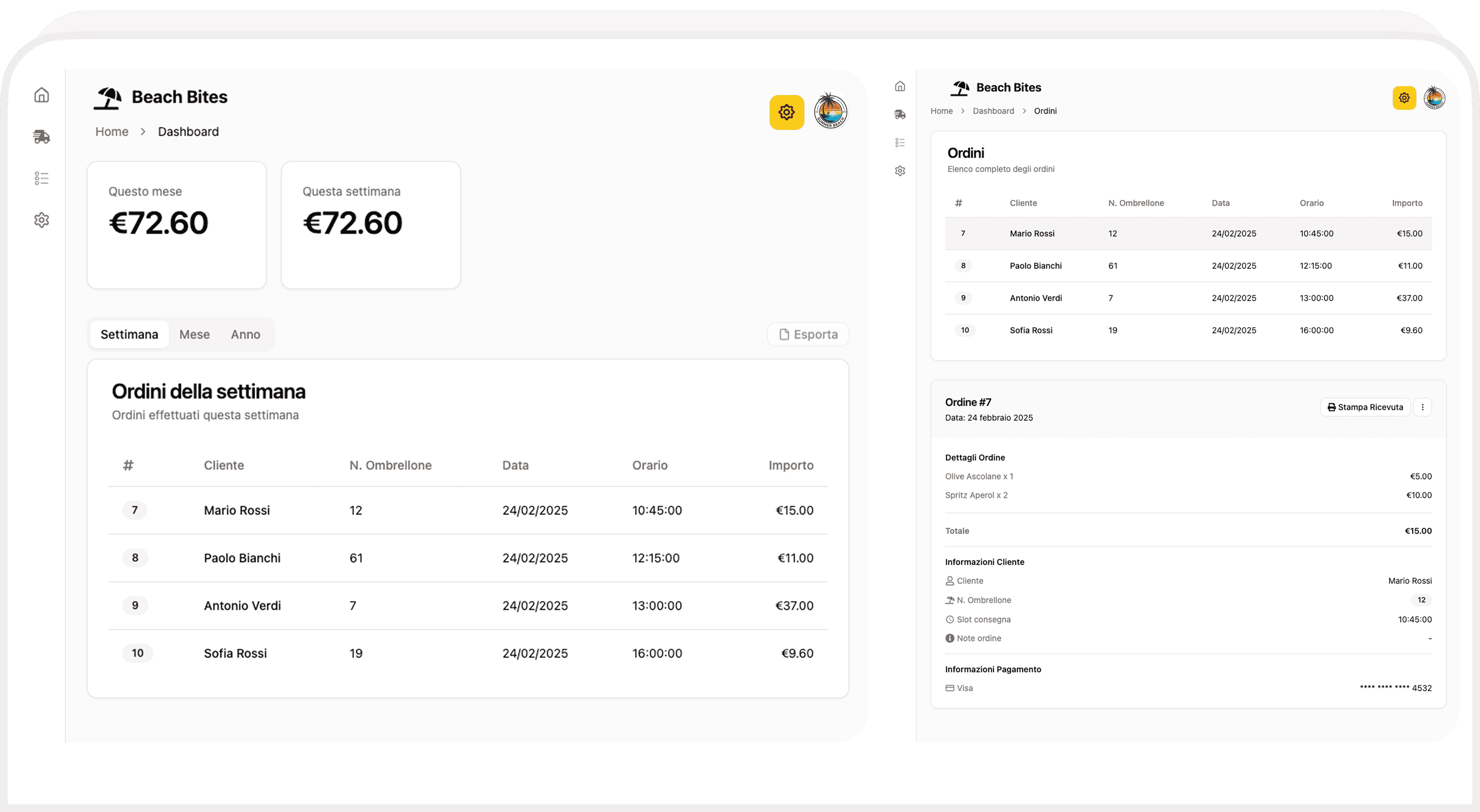The width and height of the screenshot is (1480, 812).
Task: Open settings gear in left sidebar
Action: (41, 220)
